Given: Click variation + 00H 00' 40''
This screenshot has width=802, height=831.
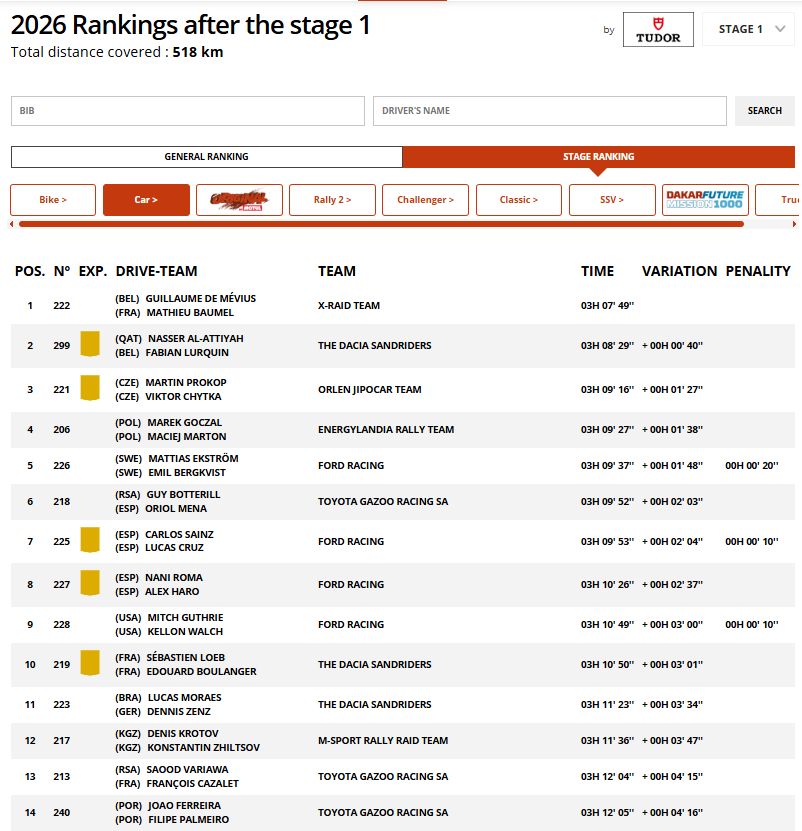Looking at the screenshot, I should [672, 346].
